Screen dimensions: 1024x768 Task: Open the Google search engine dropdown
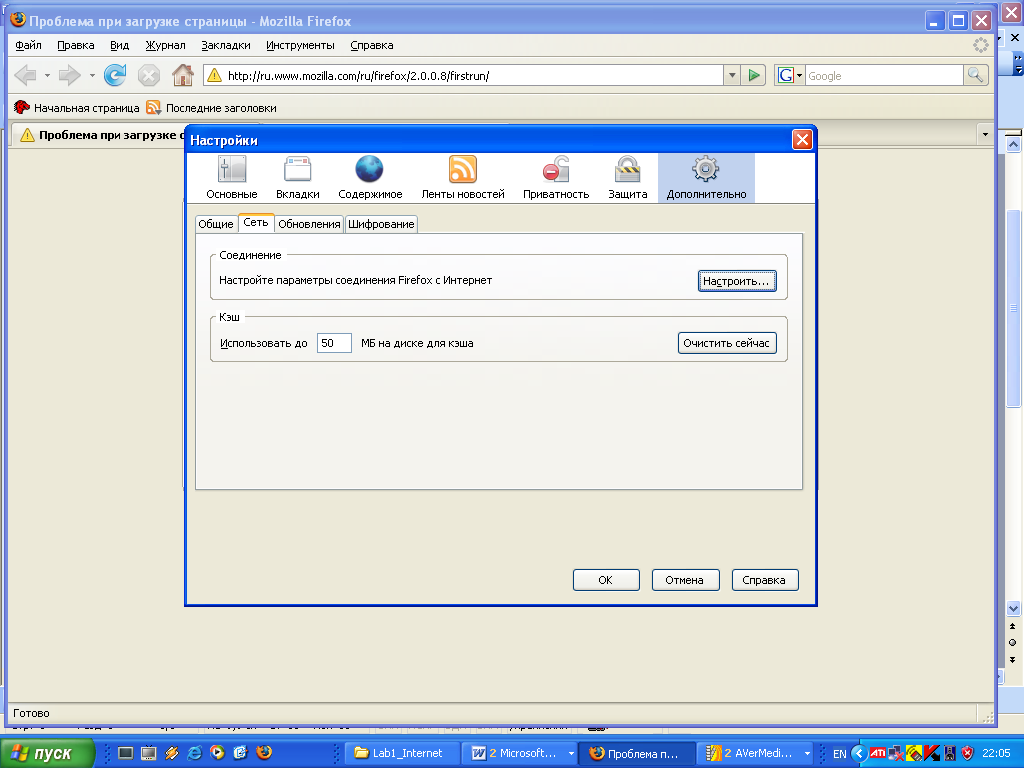click(790, 76)
